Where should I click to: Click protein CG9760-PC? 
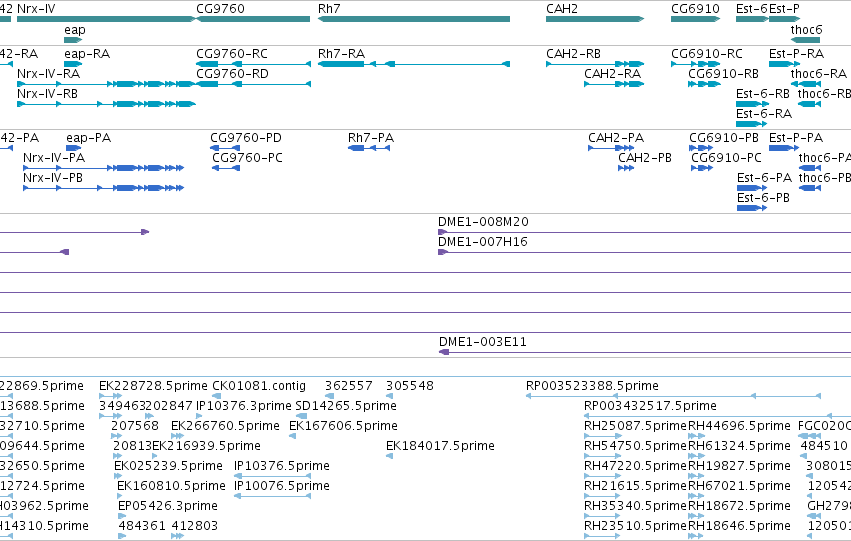(x=226, y=168)
